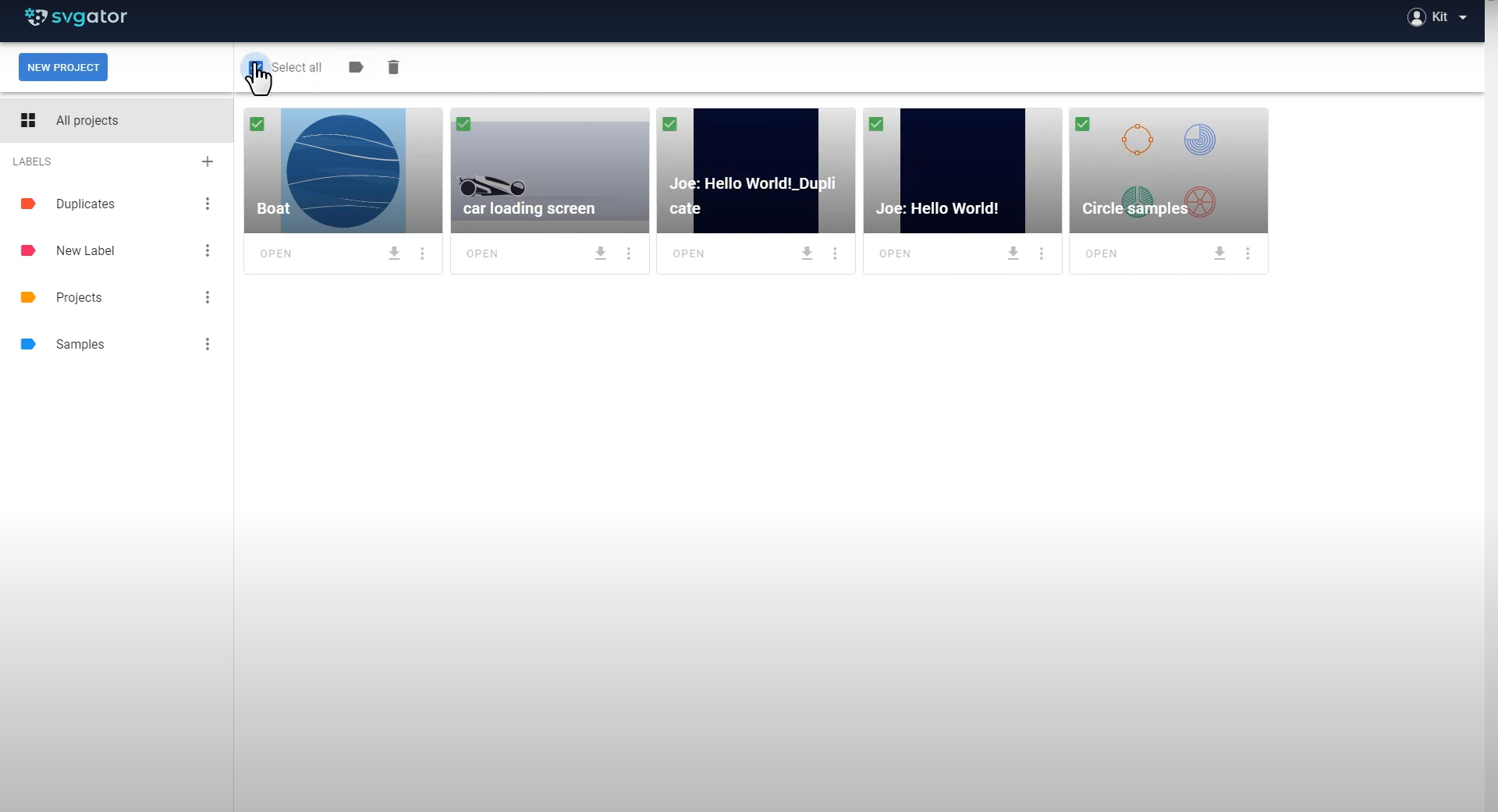The height and width of the screenshot is (812, 1498).
Task: Click the Joe: Hello World! thumbnail
Action: tap(963, 171)
